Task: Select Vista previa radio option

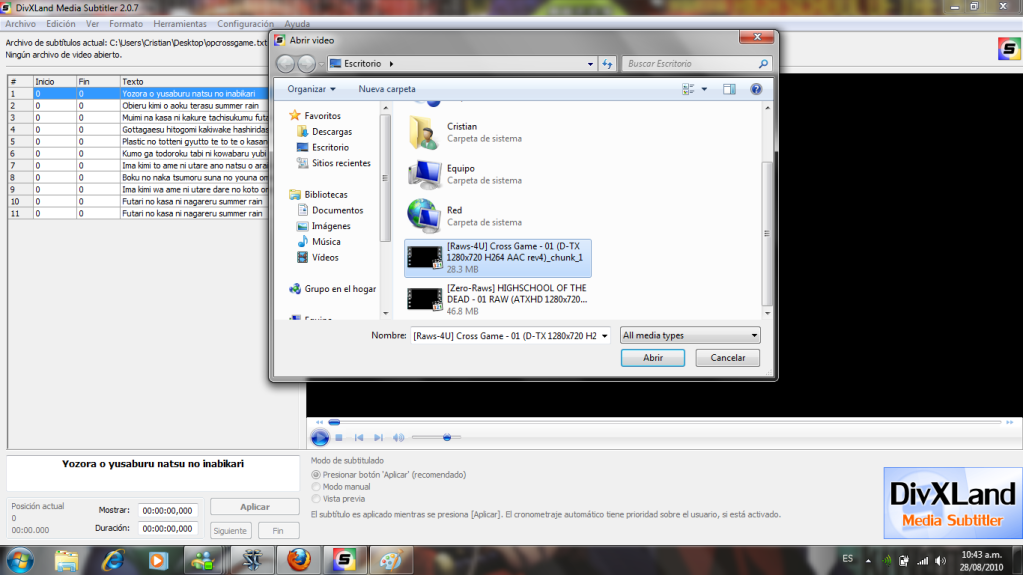Action: [x=316, y=499]
